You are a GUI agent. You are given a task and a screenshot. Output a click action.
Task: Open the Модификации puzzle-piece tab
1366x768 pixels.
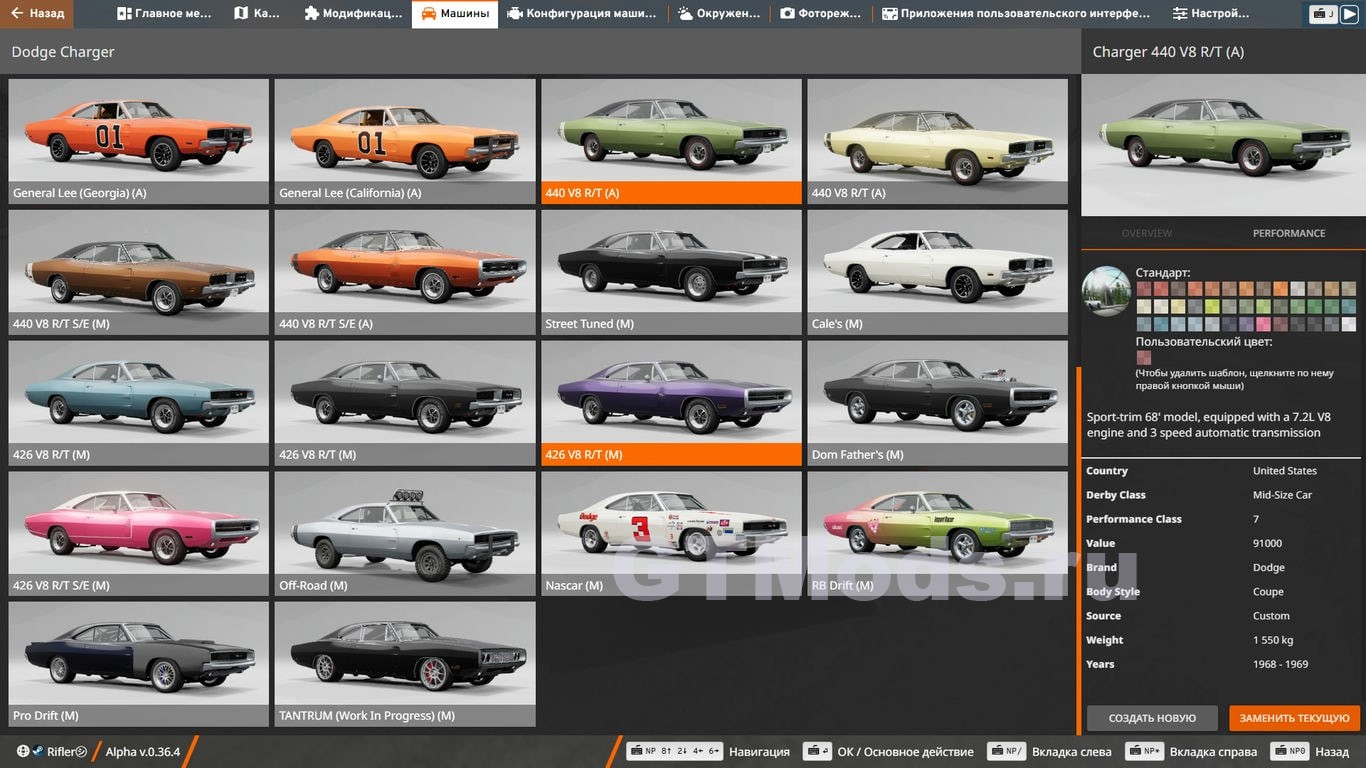pos(353,14)
